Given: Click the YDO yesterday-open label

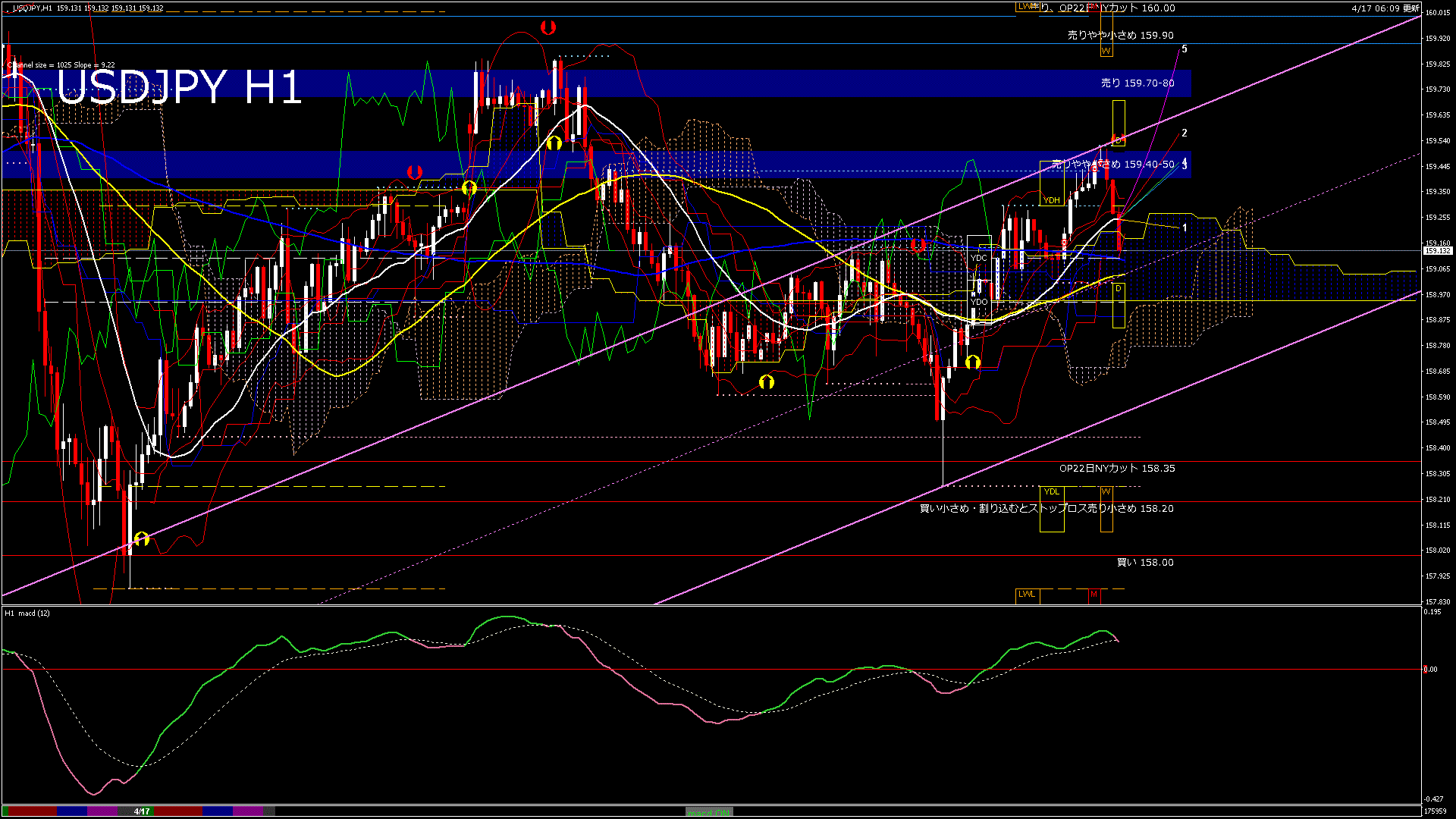Looking at the screenshot, I should coord(979,302).
